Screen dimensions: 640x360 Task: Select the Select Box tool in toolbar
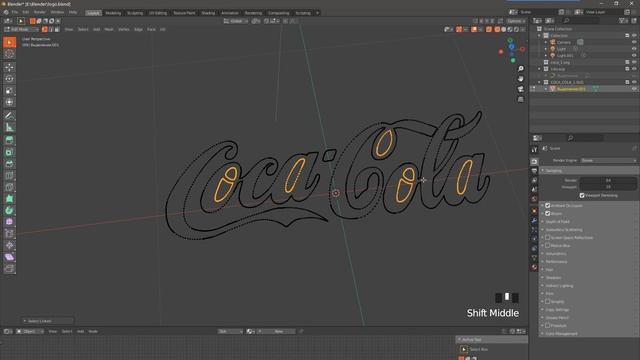(9, 42)
